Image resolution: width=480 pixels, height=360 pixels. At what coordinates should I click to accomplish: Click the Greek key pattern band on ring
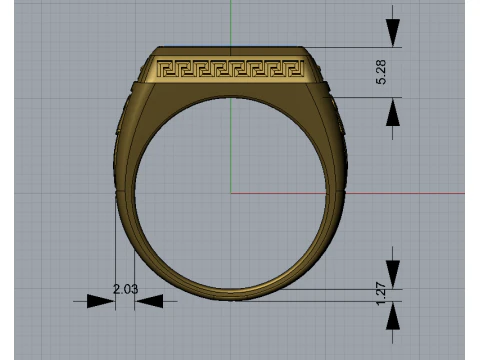pyautogui.click(x=230, y=69)
